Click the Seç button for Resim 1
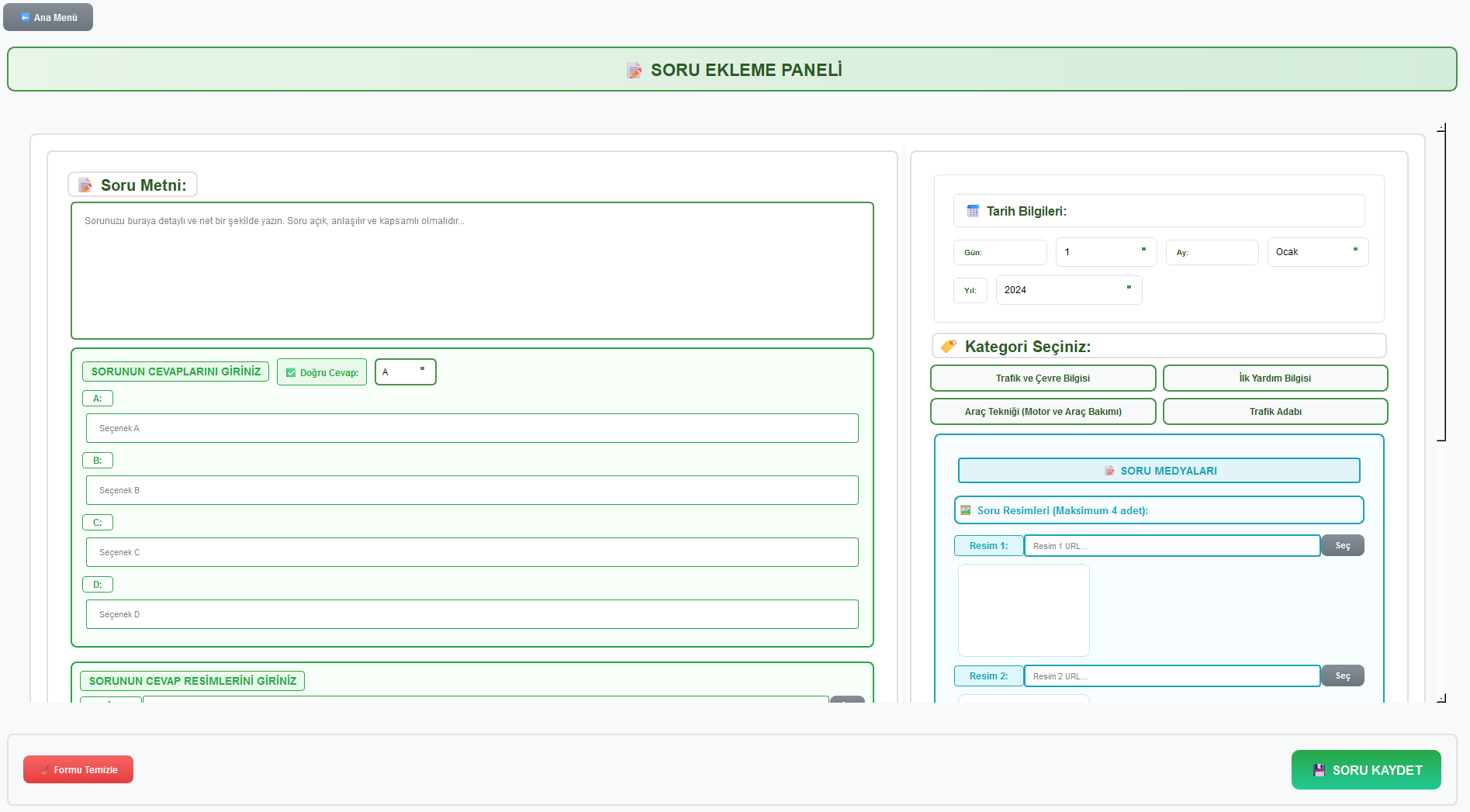Viewport: 1470px width, 812px height. [1342, 546]
